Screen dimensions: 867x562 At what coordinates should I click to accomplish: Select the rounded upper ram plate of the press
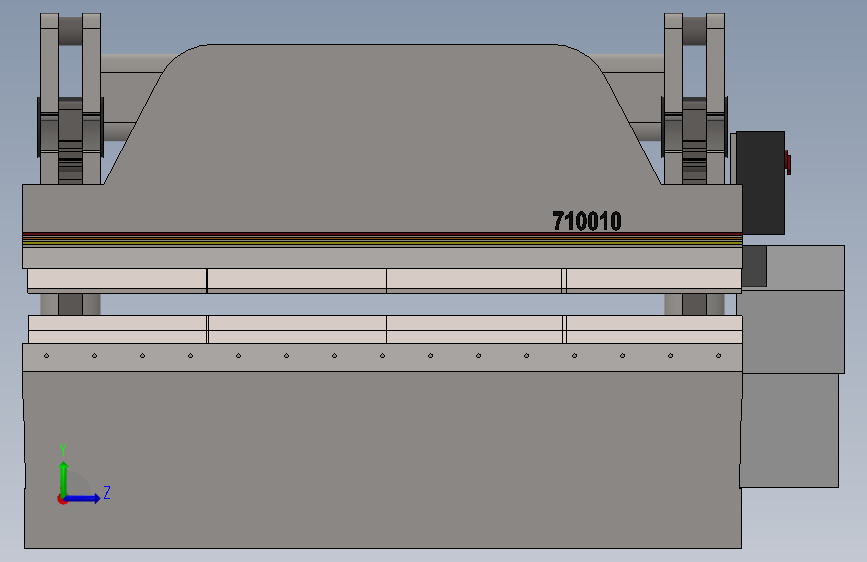pyautogui.click(x=382, y=138)
